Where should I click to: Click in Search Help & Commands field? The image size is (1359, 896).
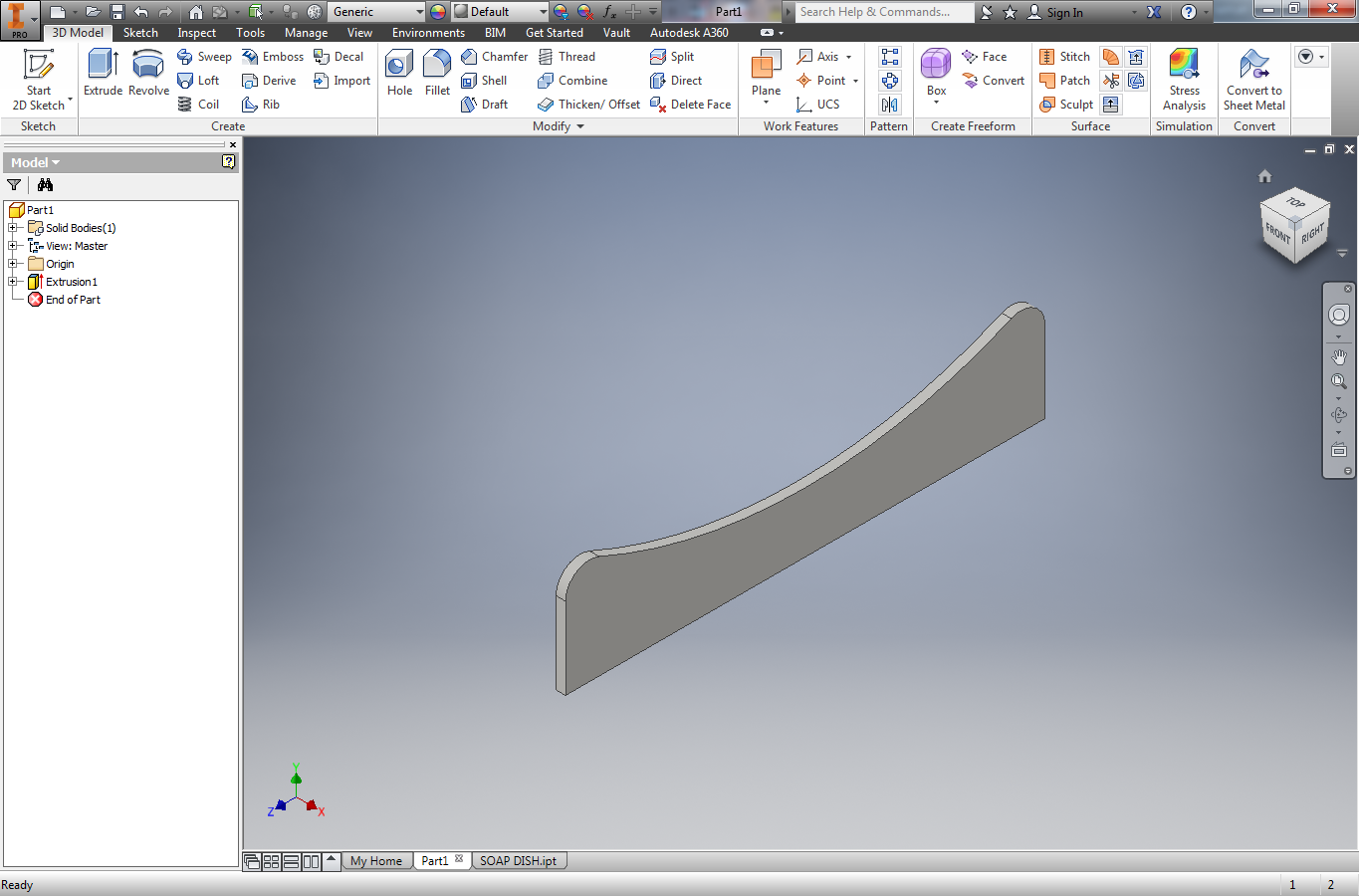click(x=885, y=12)
